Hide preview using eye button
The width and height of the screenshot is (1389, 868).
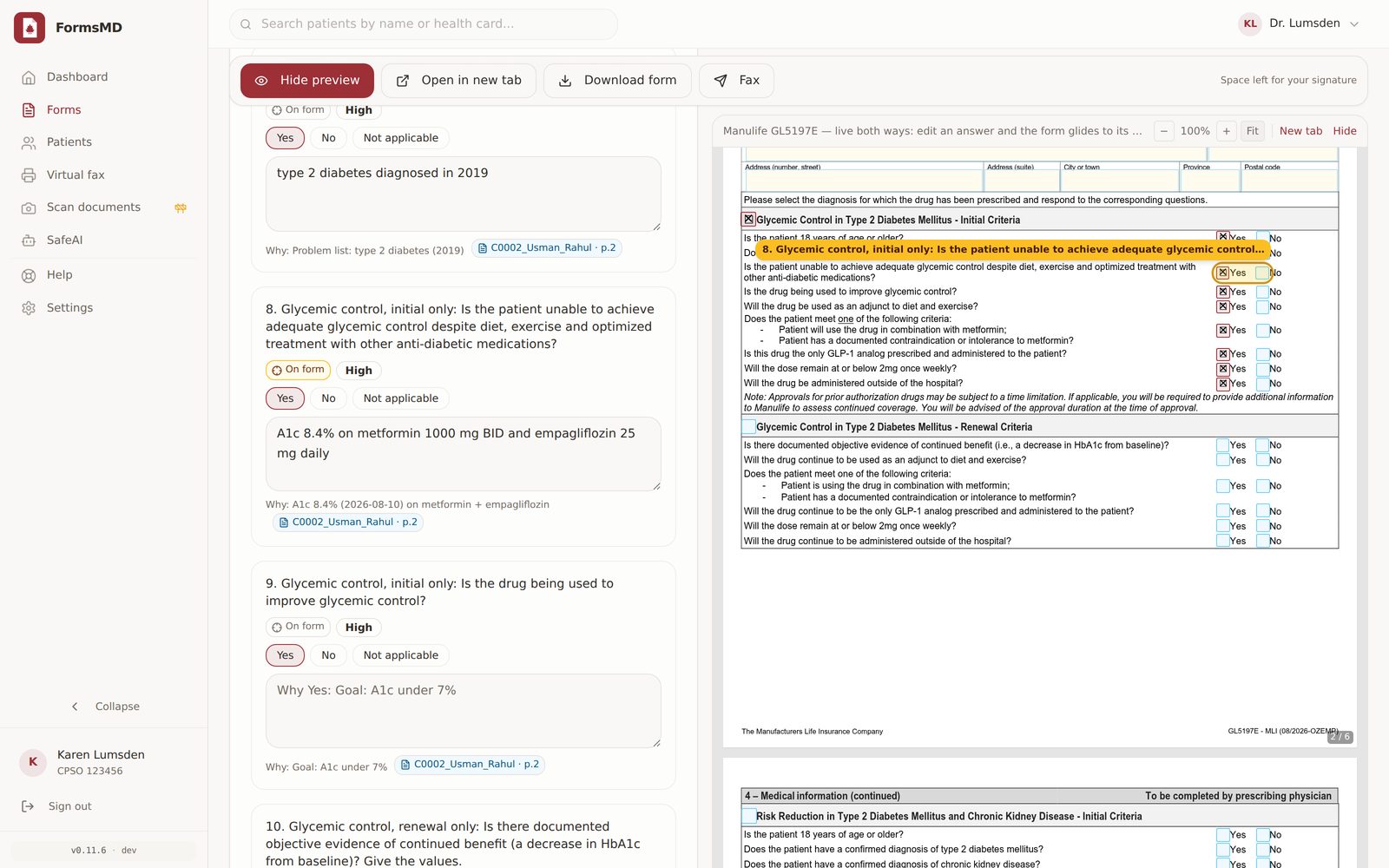(307, 81)
